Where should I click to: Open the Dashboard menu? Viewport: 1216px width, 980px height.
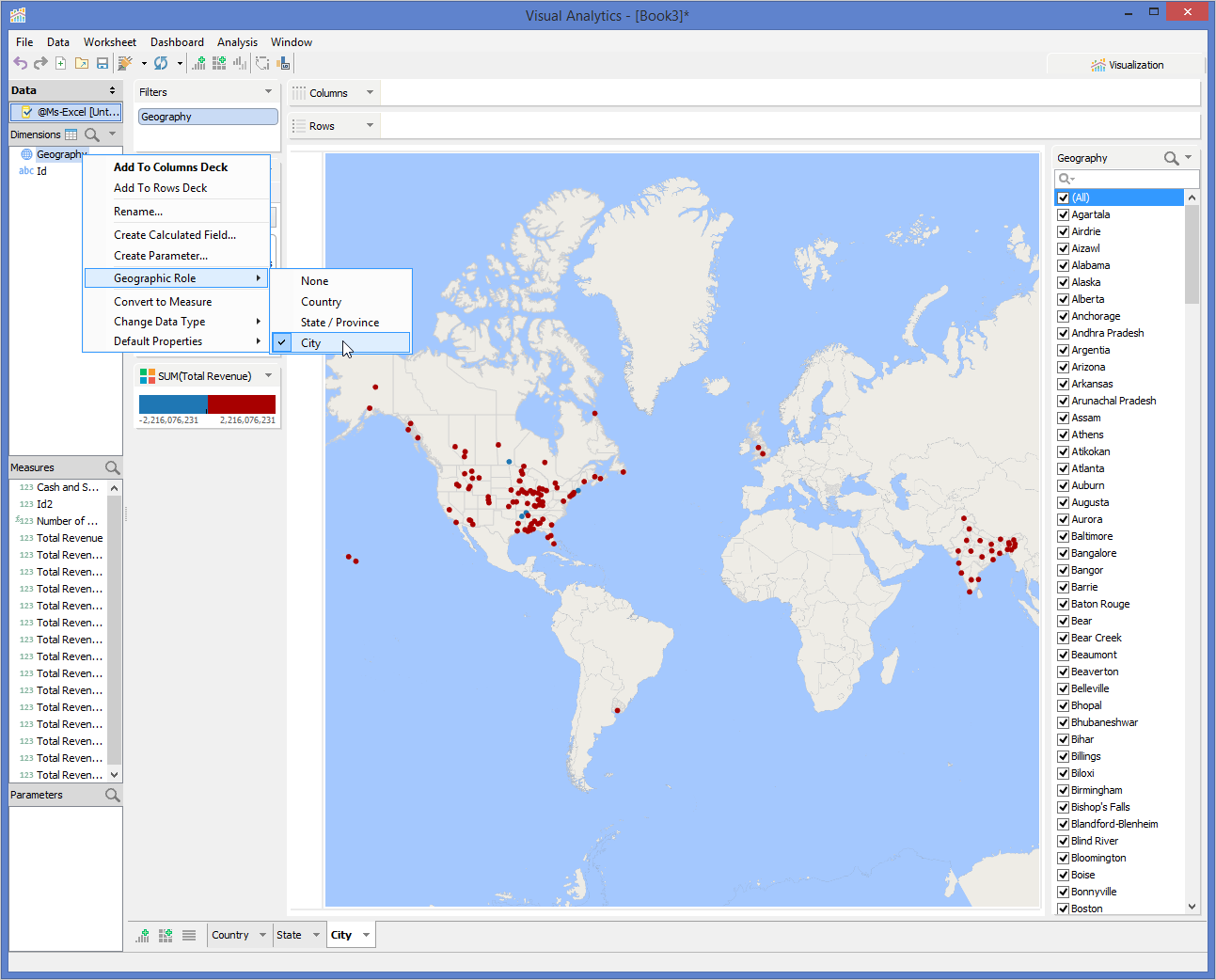tap(177, 42)
